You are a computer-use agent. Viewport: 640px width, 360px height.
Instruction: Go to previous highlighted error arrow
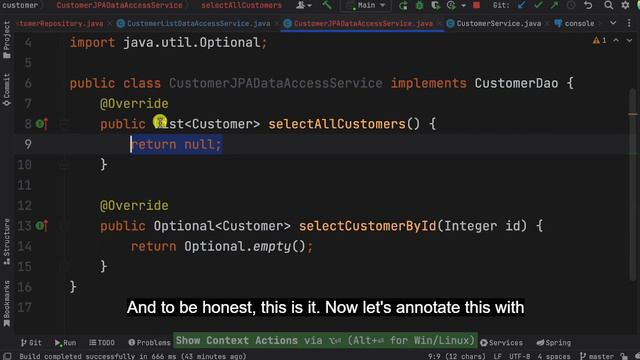tap(616, 40)
